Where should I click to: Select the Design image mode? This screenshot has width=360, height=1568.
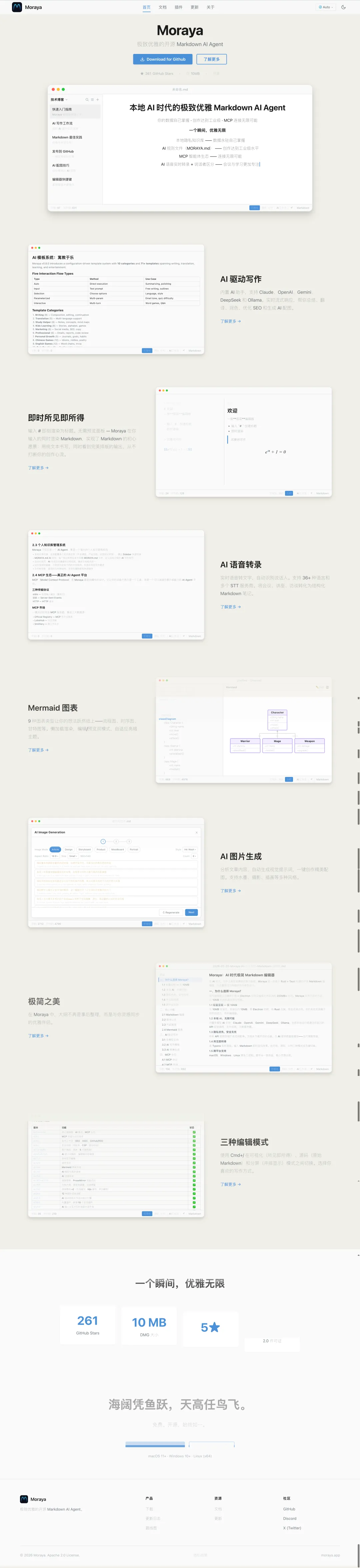(69, 849)
